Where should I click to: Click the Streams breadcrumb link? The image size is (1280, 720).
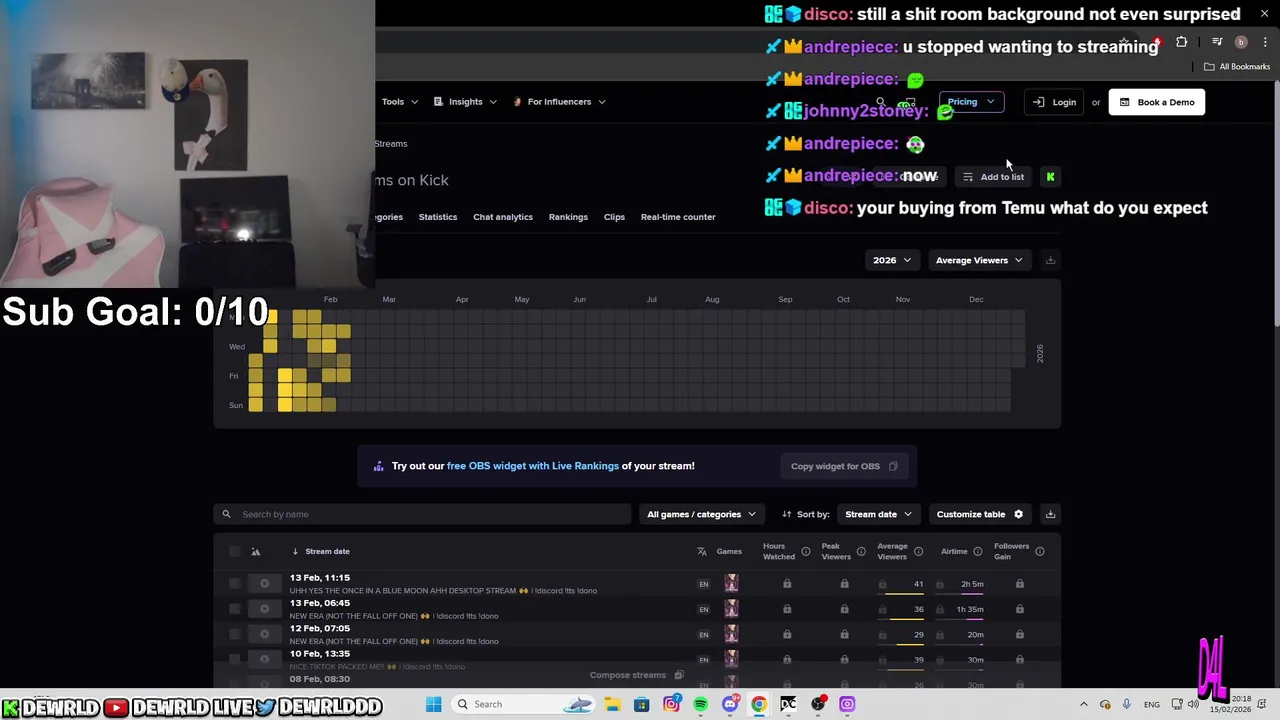(x=391, y=144)
